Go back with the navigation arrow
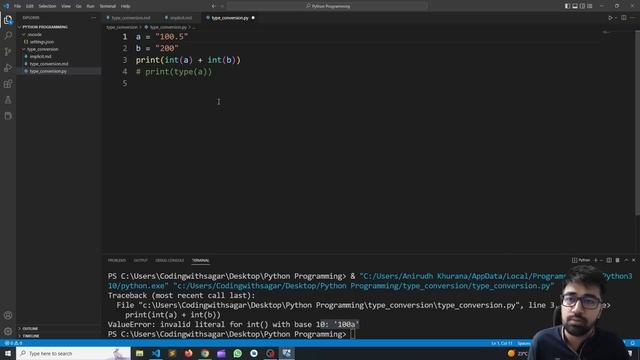The image size is (640, 360). pos(213,6)
